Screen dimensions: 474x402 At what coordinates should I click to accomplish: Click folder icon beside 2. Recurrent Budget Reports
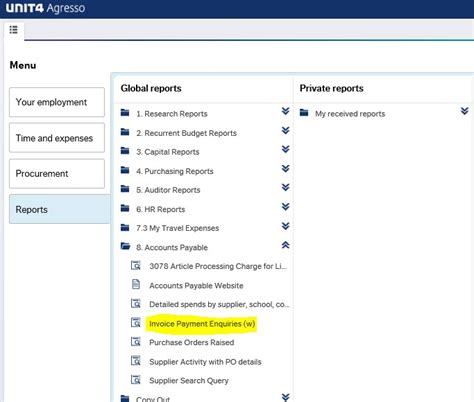pos(125,132)
